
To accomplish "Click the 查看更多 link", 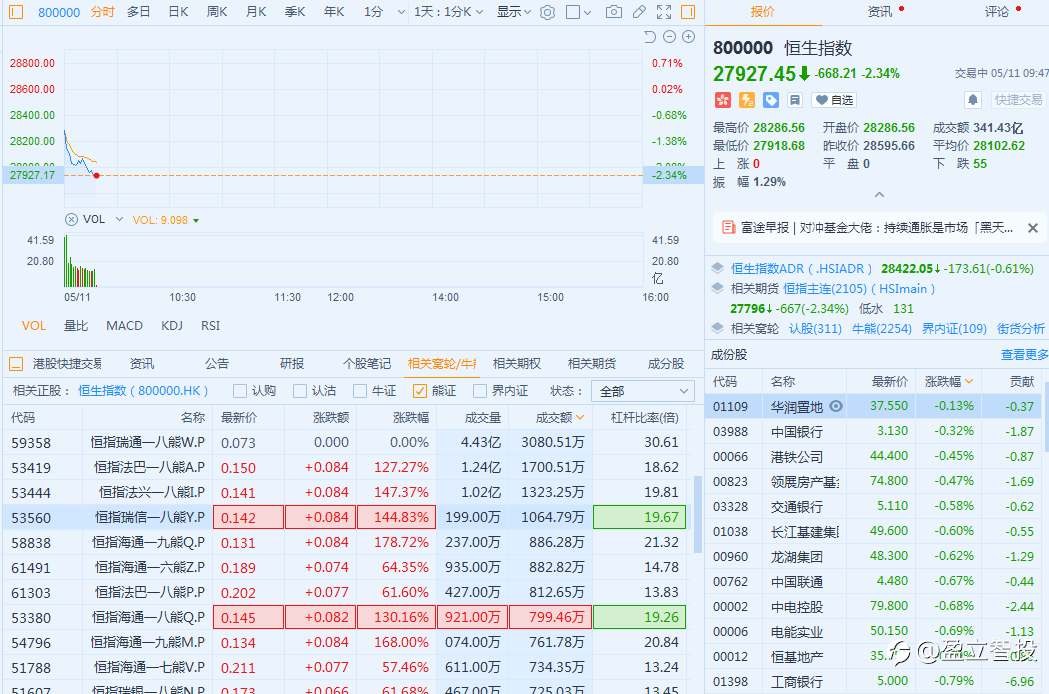I will (1024, 354).
